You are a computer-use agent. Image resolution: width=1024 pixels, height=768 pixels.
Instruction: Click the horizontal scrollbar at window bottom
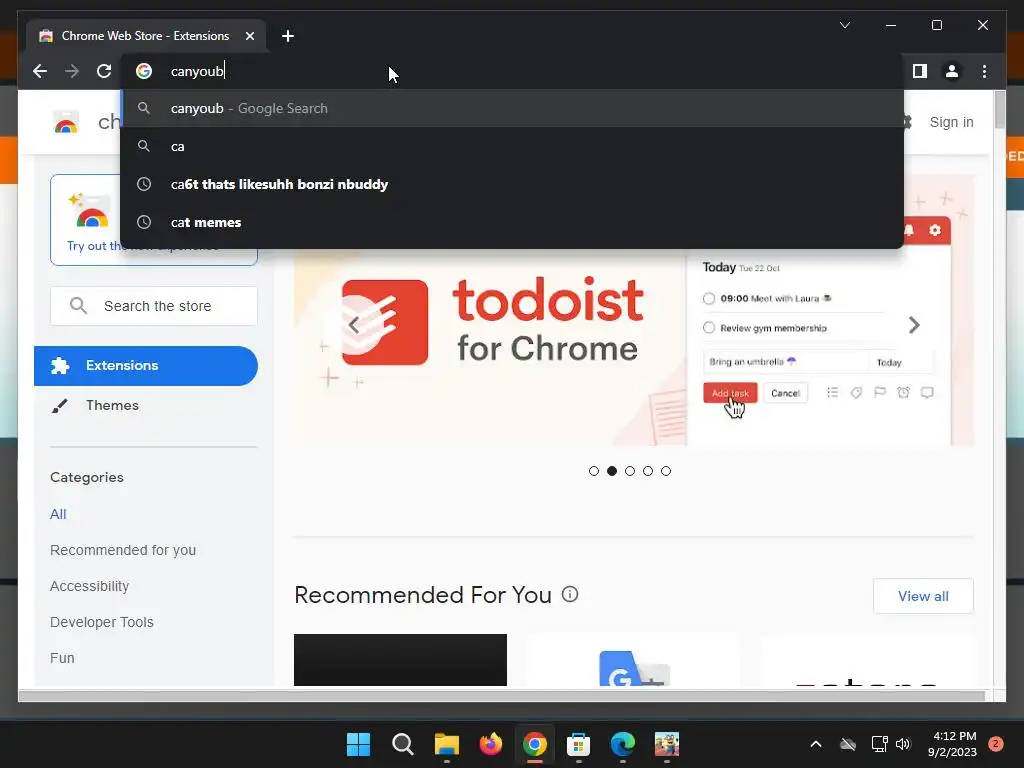click(x=502, y=696)
